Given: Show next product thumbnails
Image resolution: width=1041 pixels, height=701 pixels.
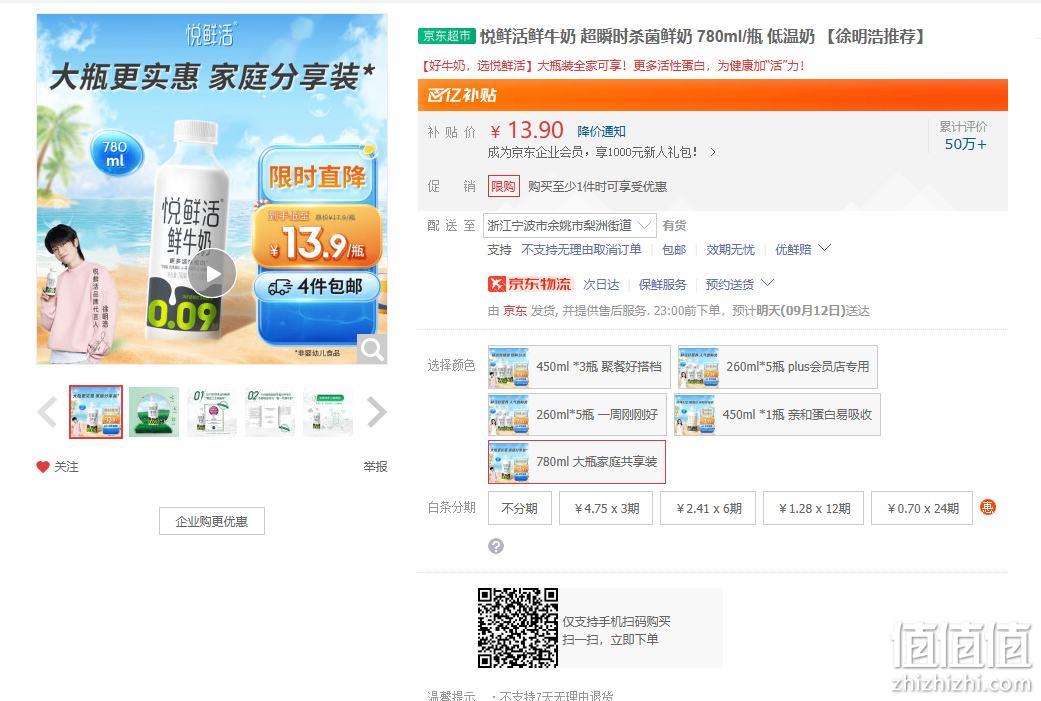Looking at the screenshot, I should (376, 412).
